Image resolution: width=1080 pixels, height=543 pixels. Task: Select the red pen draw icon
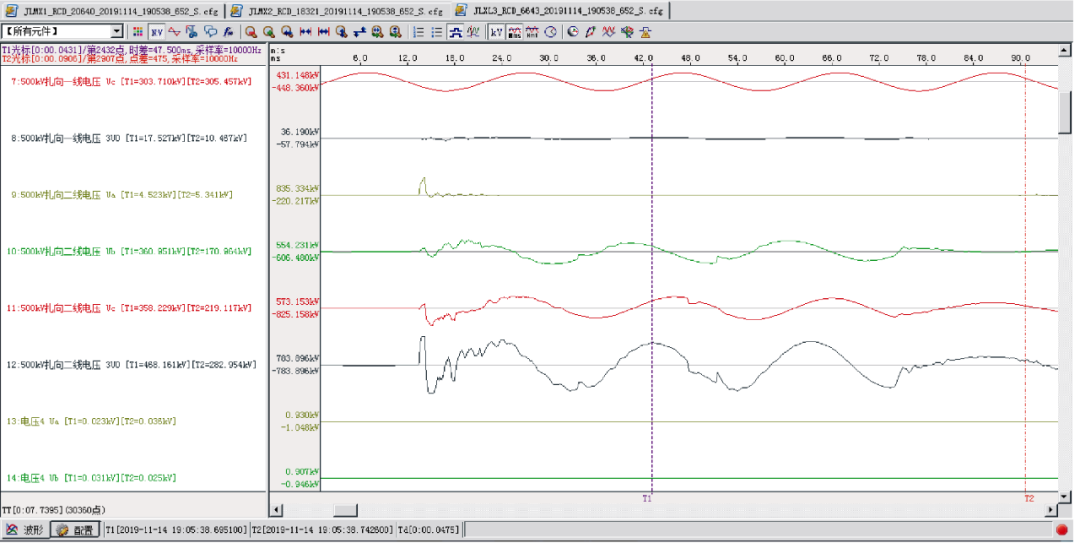[591, 32]
